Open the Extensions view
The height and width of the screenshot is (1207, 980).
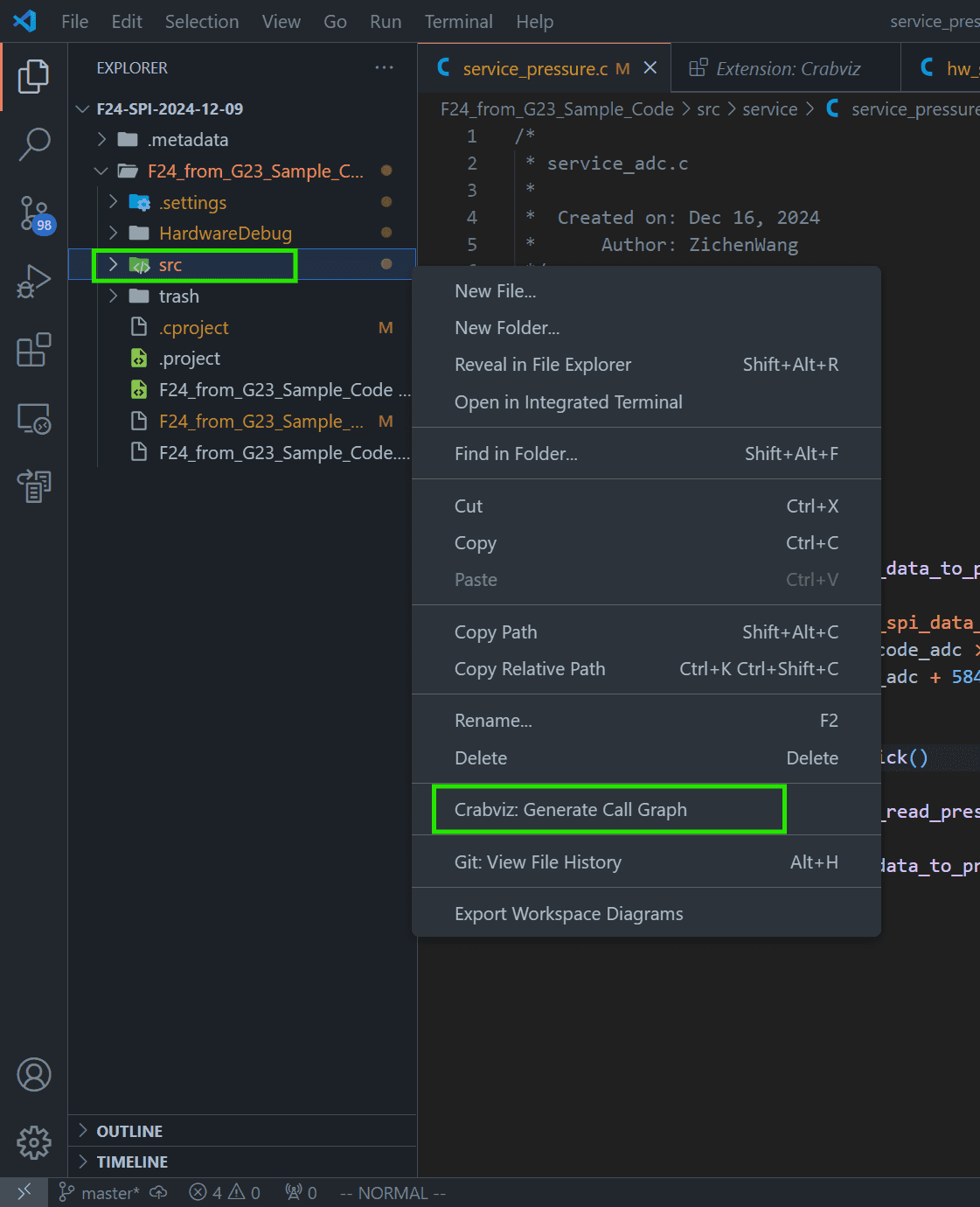click(34, 350)
